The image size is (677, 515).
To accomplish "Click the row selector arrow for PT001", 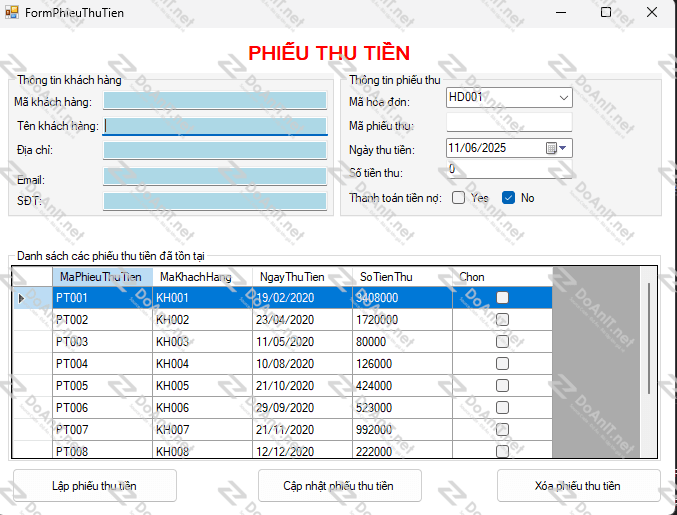I will [x=21, y=298].
